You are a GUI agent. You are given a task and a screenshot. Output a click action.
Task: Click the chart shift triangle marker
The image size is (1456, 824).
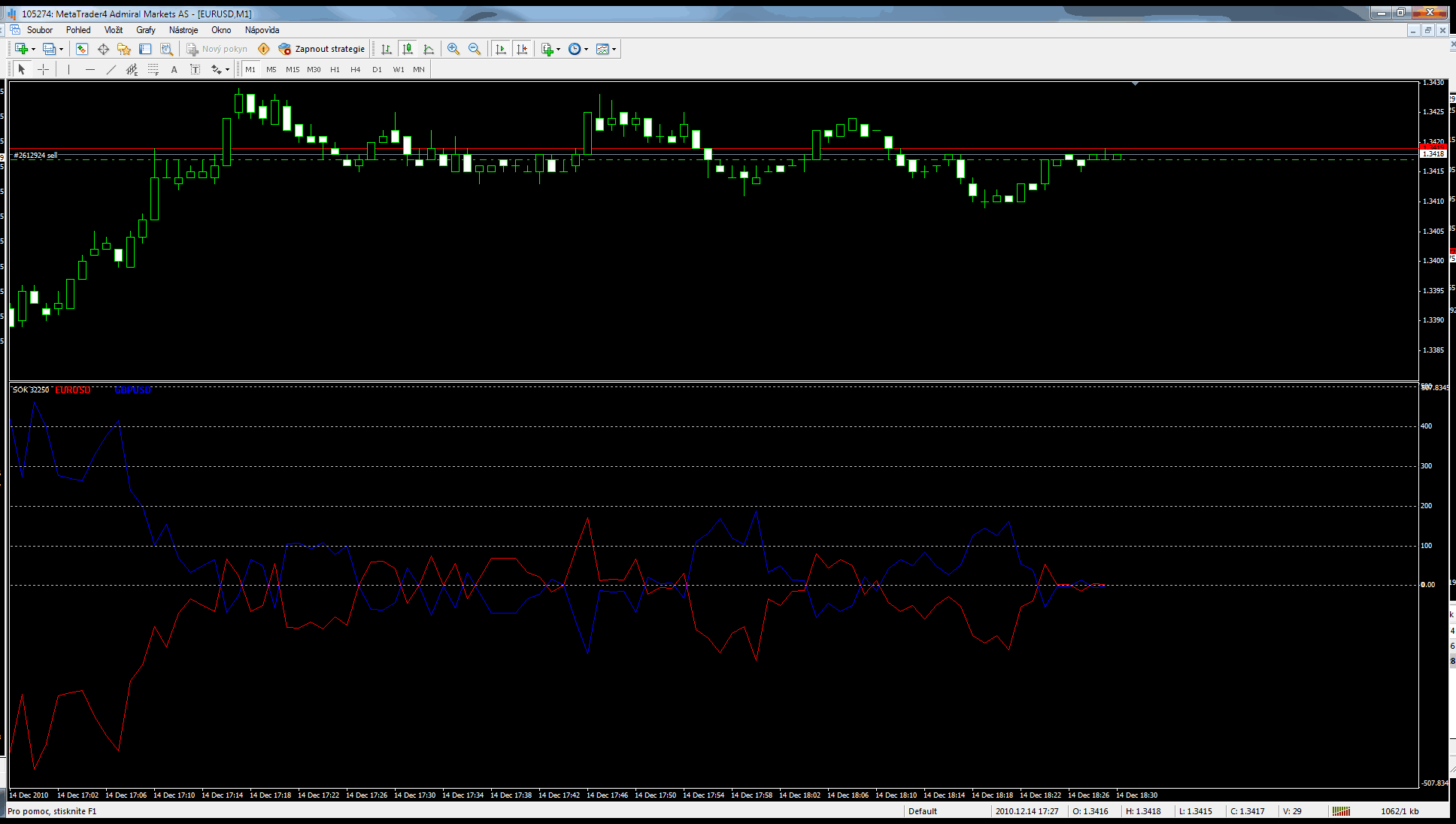[1135, 84]
